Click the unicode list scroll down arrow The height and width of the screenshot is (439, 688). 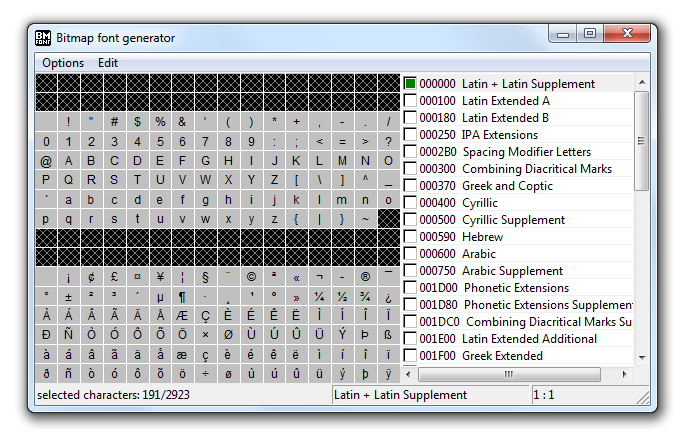642,357
